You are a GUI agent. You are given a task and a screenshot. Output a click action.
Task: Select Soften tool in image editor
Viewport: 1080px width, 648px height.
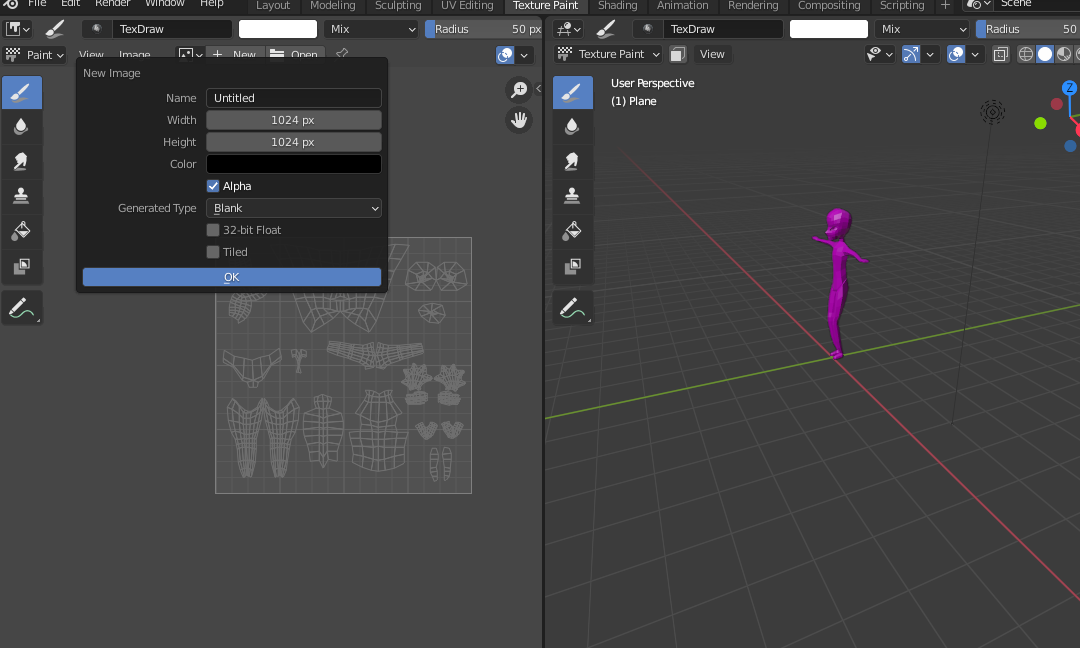(21, 127)
